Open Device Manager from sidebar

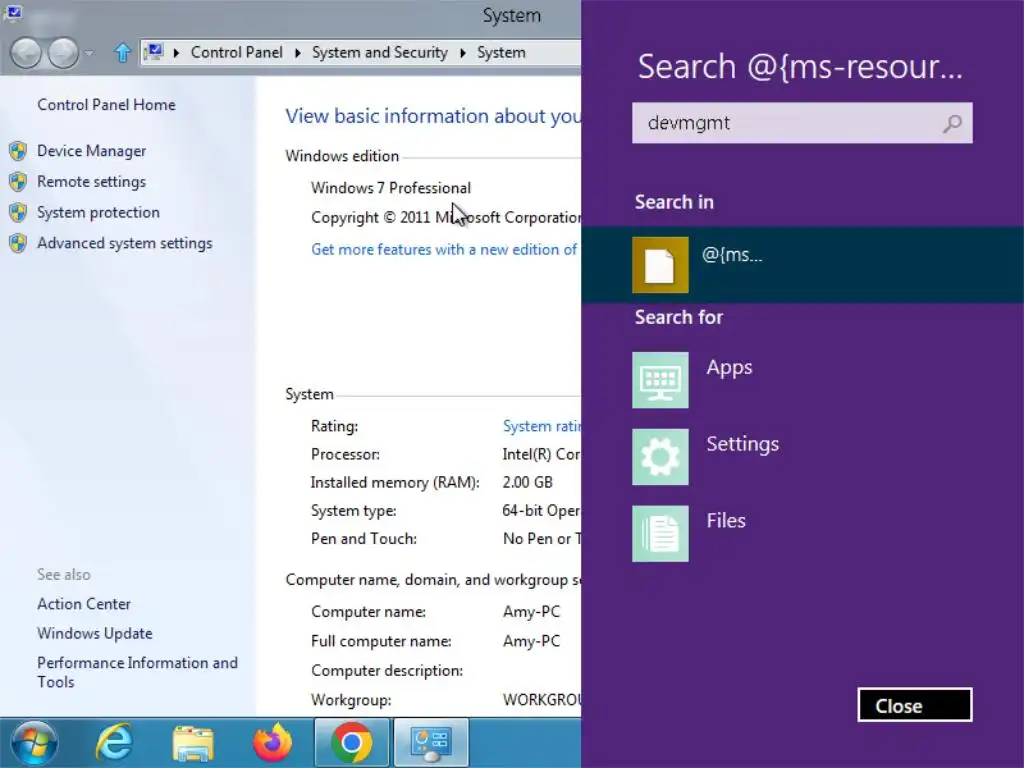pyautogui.click(x=91, y=151)
